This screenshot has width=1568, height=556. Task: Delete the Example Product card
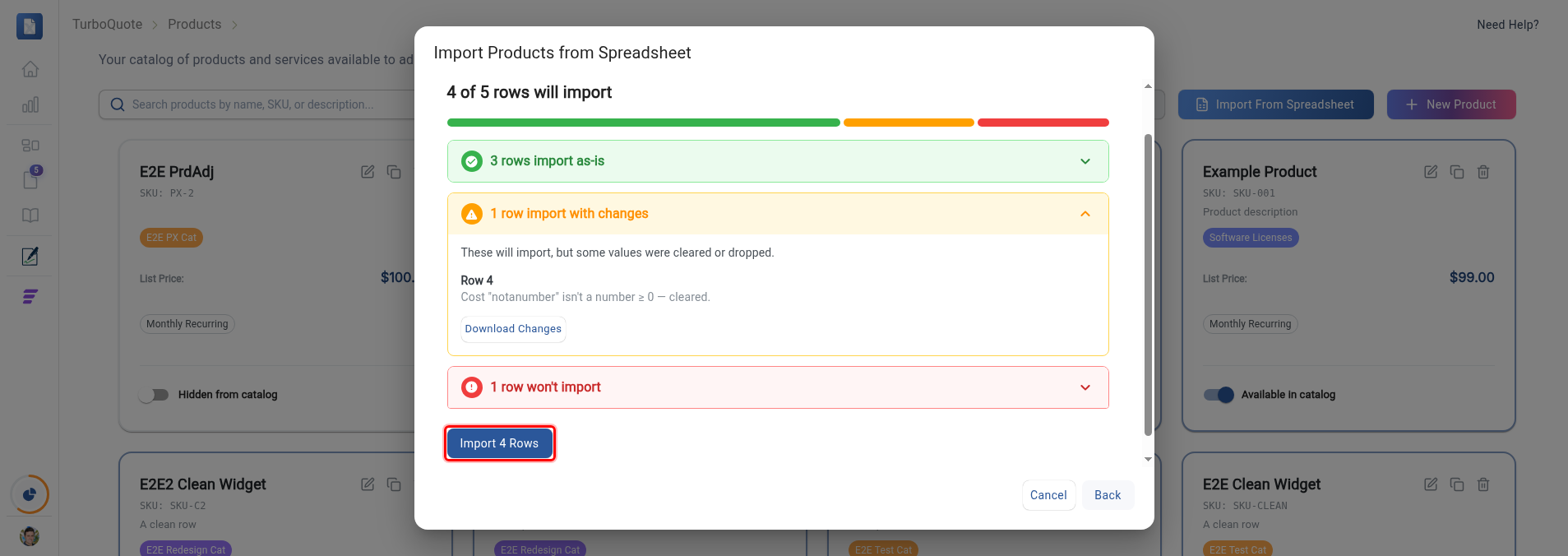[1483, 172]
